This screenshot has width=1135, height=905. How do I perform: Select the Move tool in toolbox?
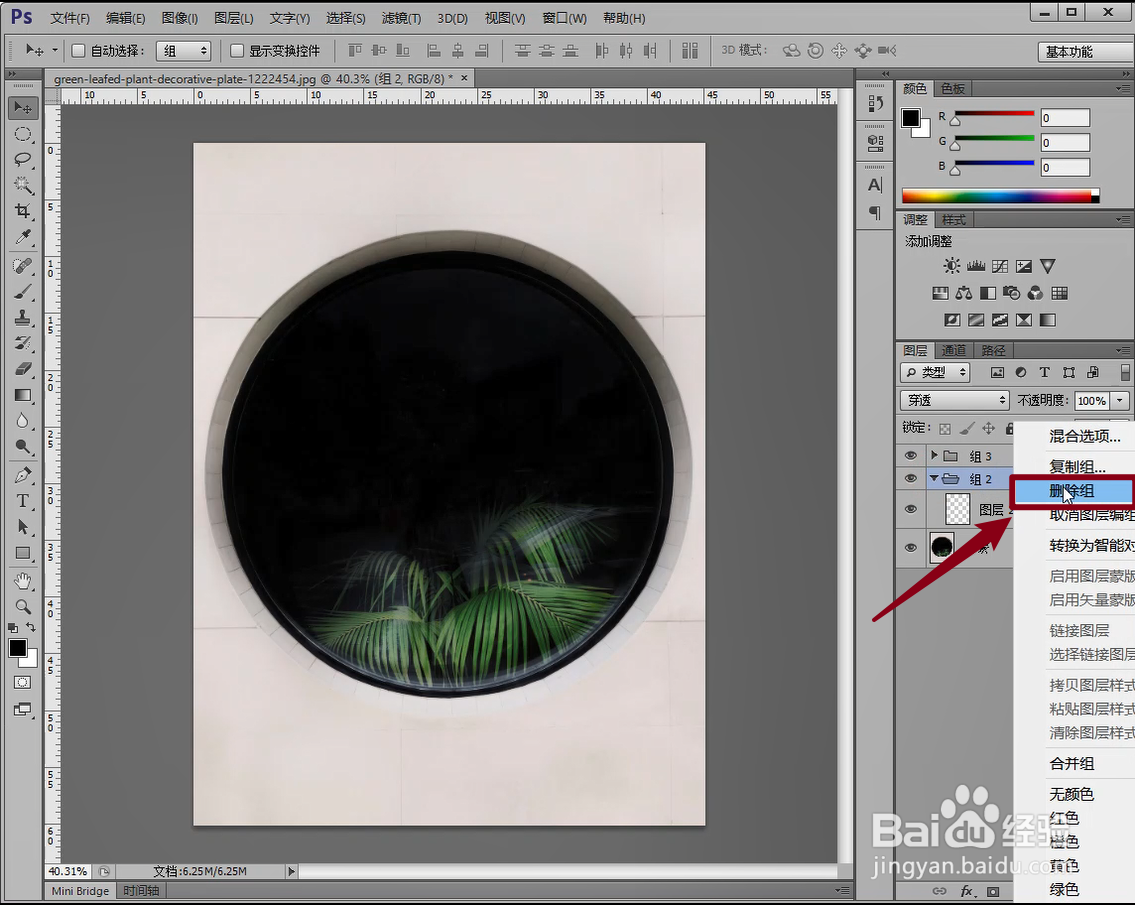(22, 108)
